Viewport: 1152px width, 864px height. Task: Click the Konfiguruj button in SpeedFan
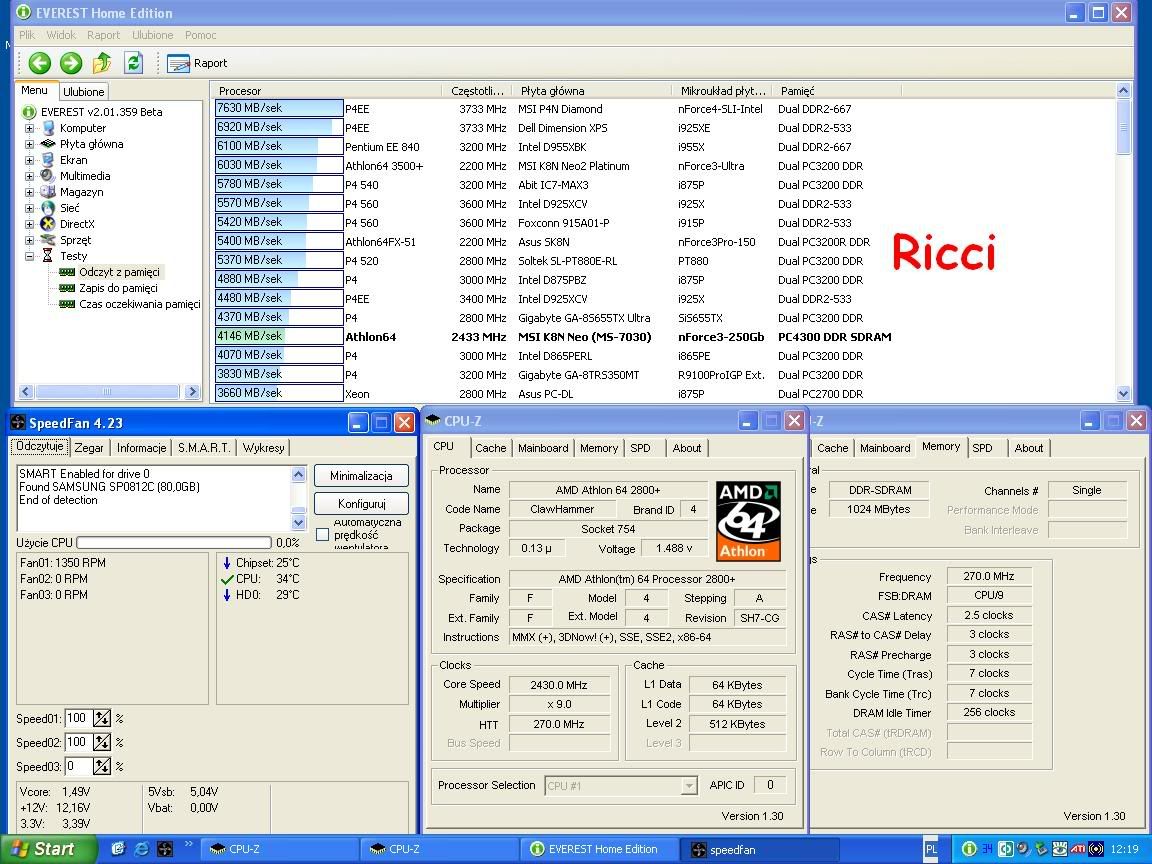pos(361,504)
